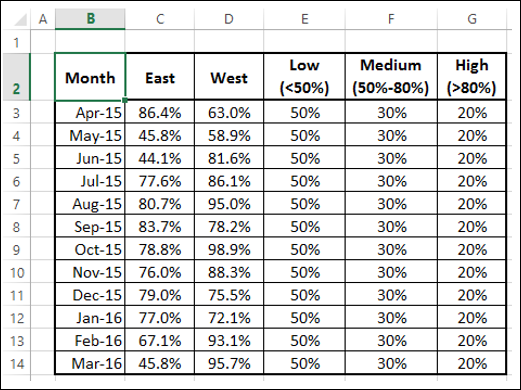
Task: Select column G header
Action: (x=472, y=19)
